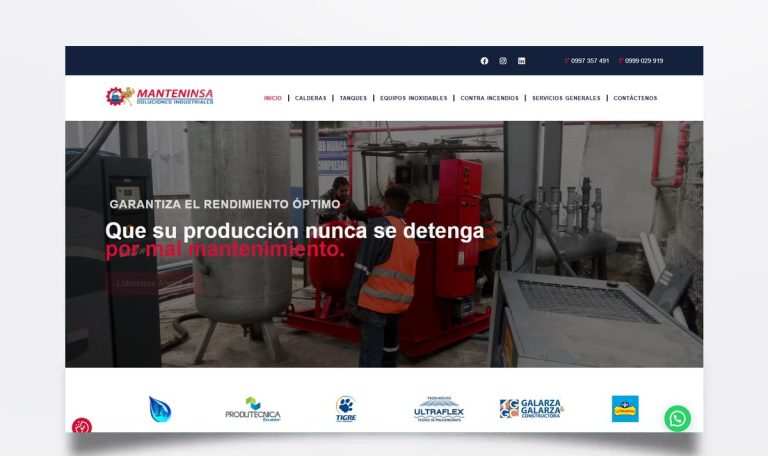
Task: Call phone number 0999 029 919
Action: 641,61
